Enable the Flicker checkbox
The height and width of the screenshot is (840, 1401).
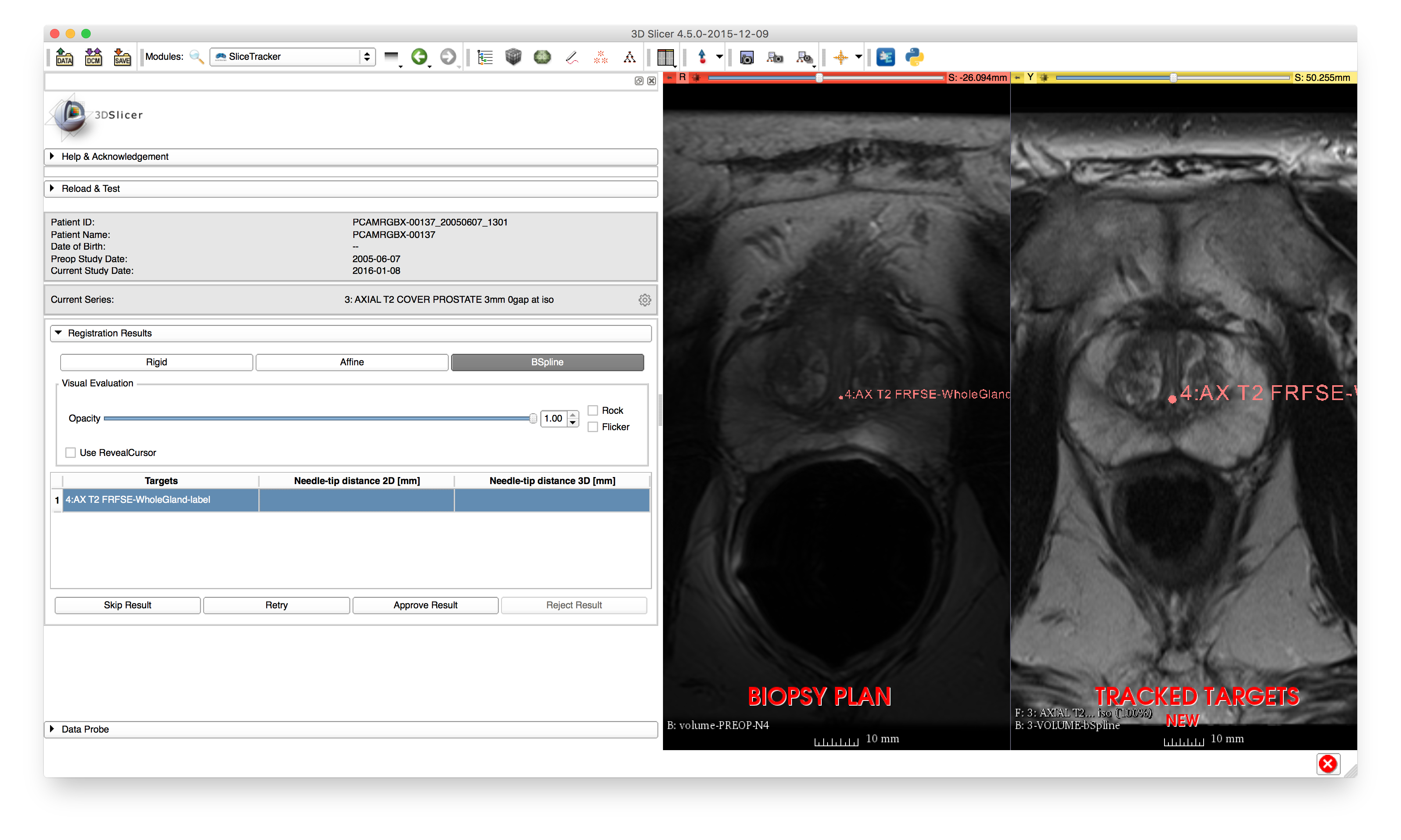593,427
